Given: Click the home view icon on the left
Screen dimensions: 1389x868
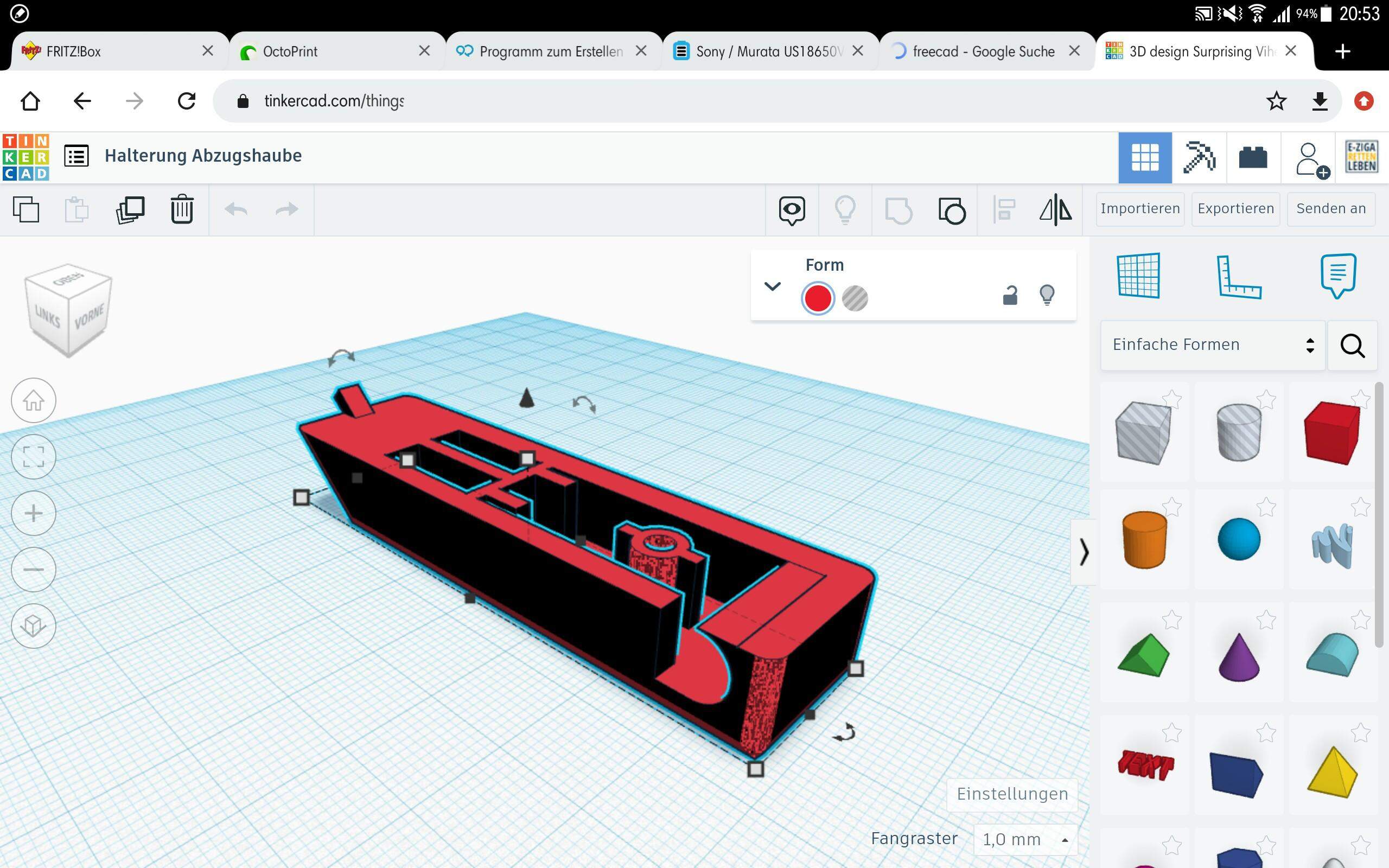Looking at the screenshot, I should [33, 400].
